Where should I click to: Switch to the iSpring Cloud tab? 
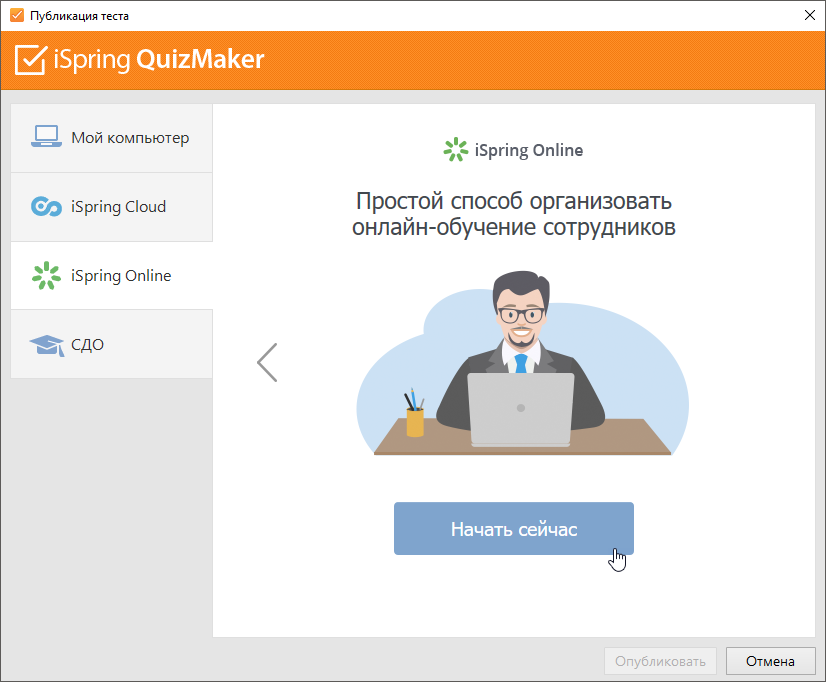[x=112, y=207]
